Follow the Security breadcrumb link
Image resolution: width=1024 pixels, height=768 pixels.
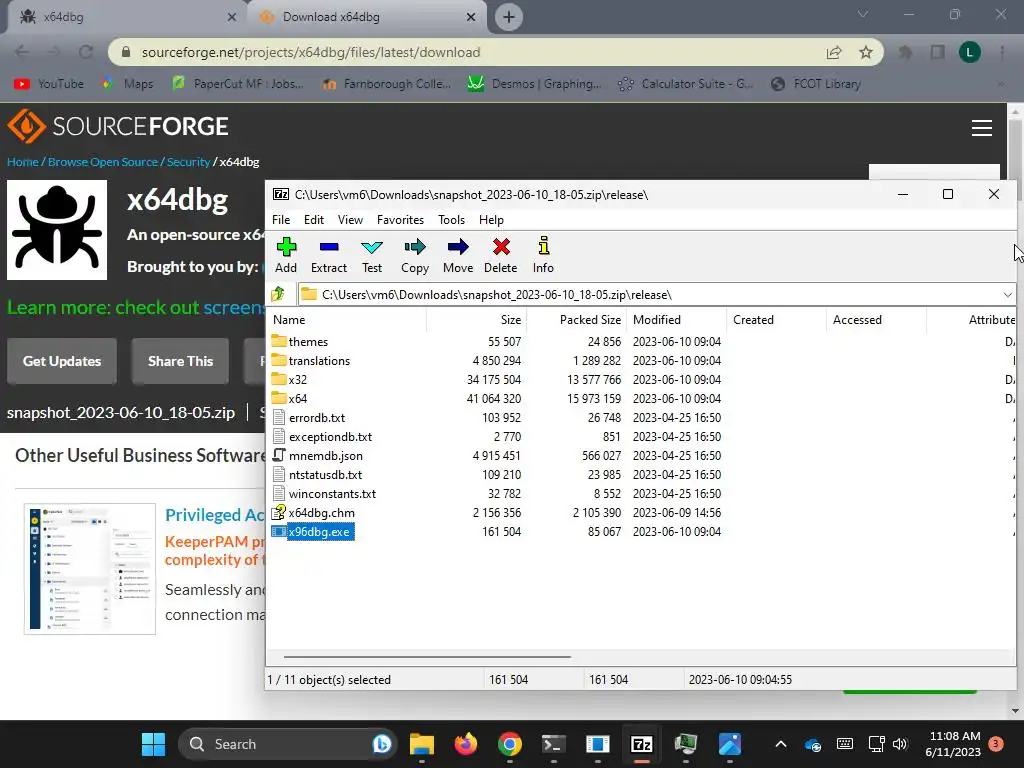click(x=188, y=162)
